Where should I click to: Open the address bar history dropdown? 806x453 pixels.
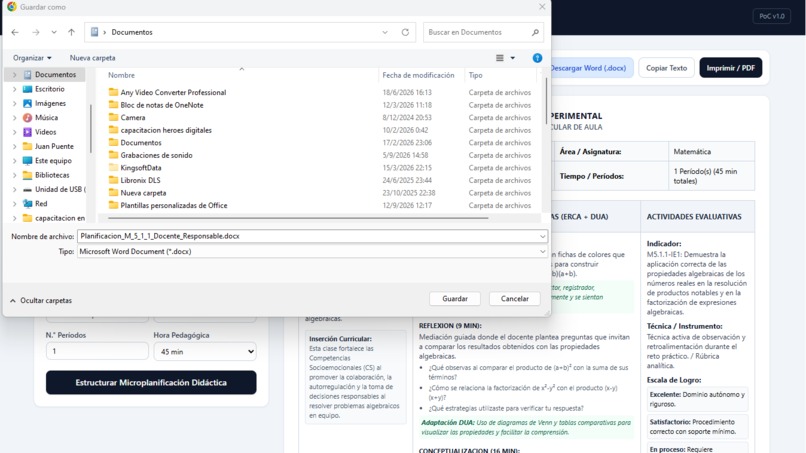[x=384, y=32]
